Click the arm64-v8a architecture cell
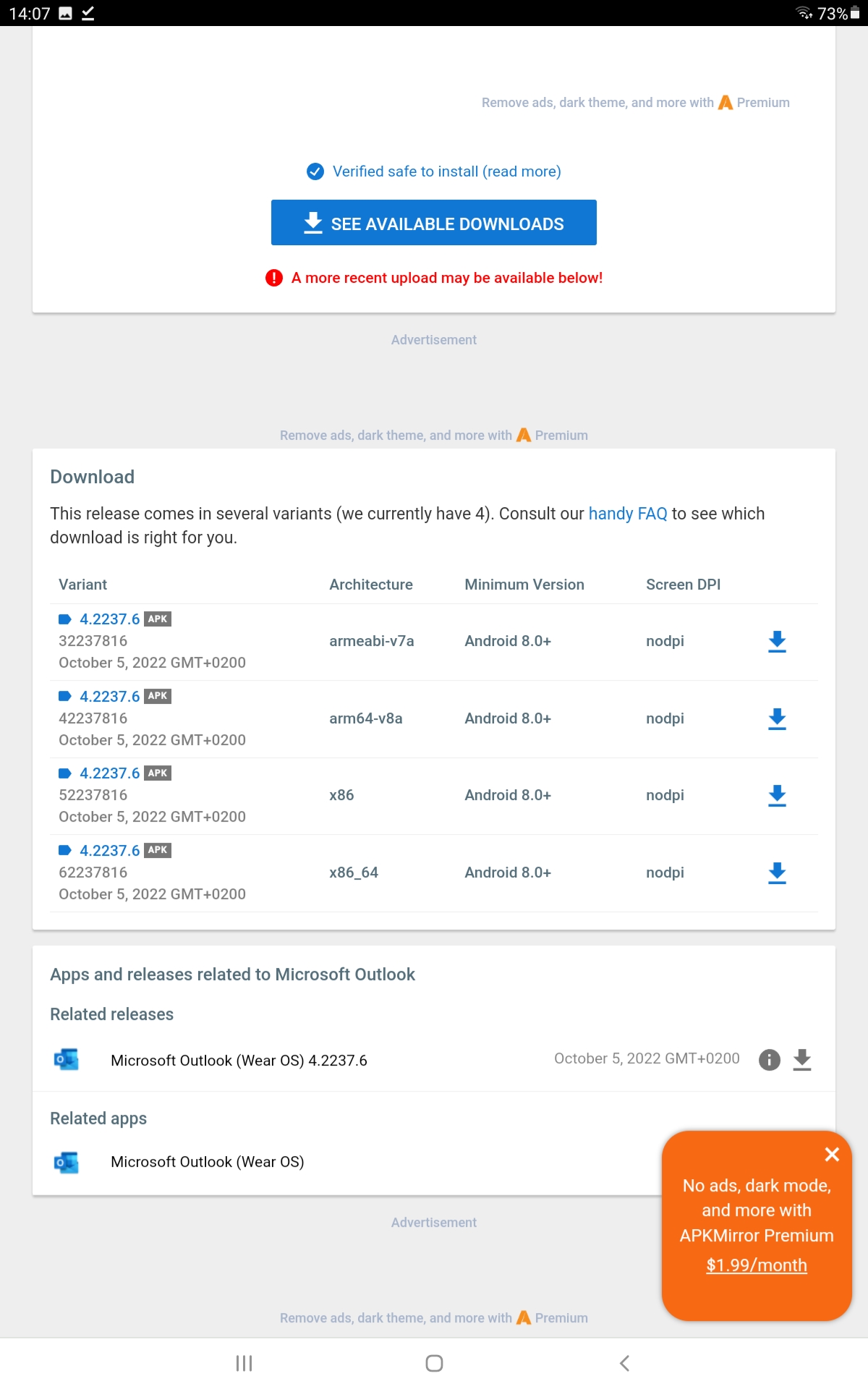The image size is (868, 1389). pos(366,718)
